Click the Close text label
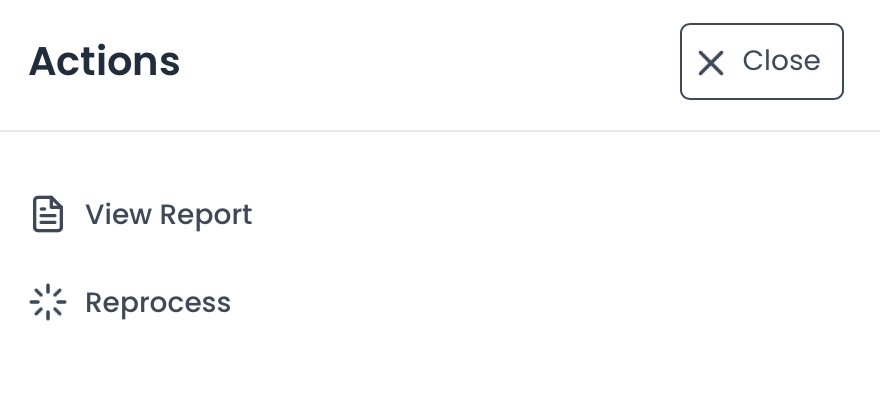The width and height of the screenshot is (880, 404). pyautogui.click(x=781, y=61)
